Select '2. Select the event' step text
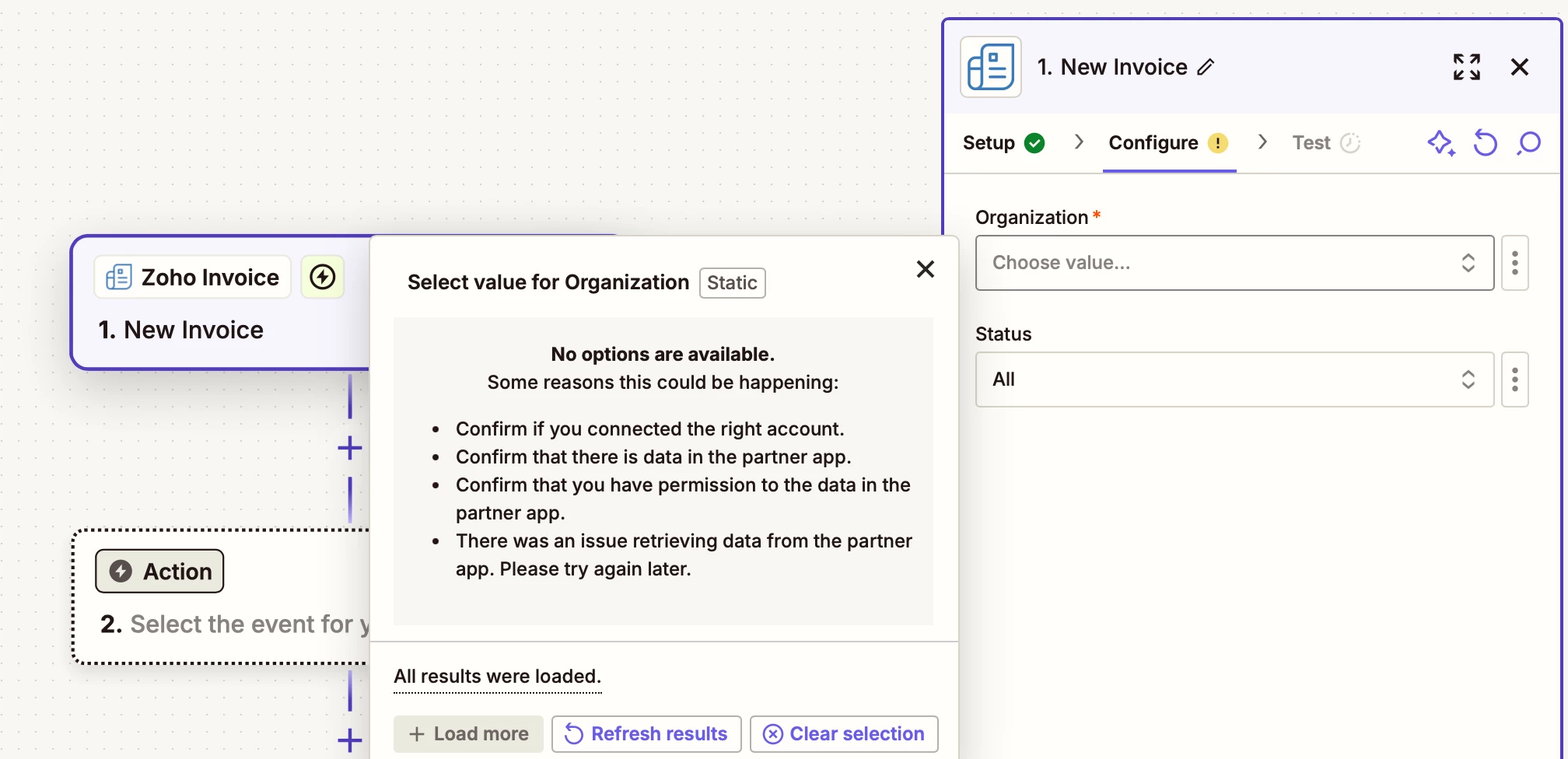The image size is (1568, 759). pyautogui.click(x=234, y=624)
